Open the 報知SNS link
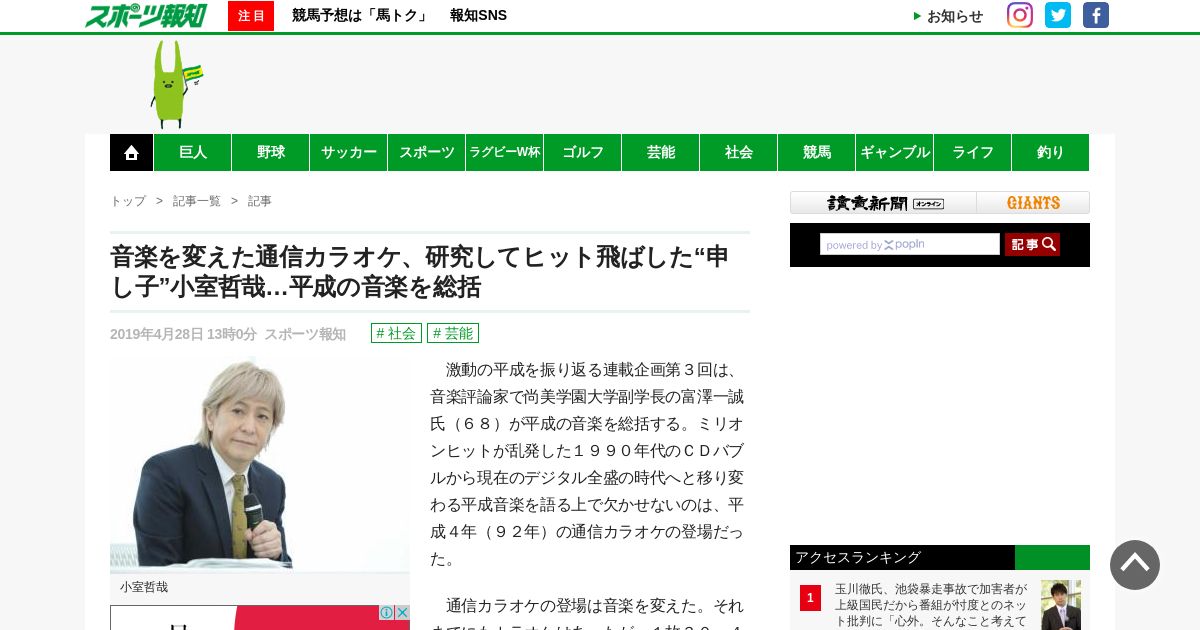 coord(478,16)
